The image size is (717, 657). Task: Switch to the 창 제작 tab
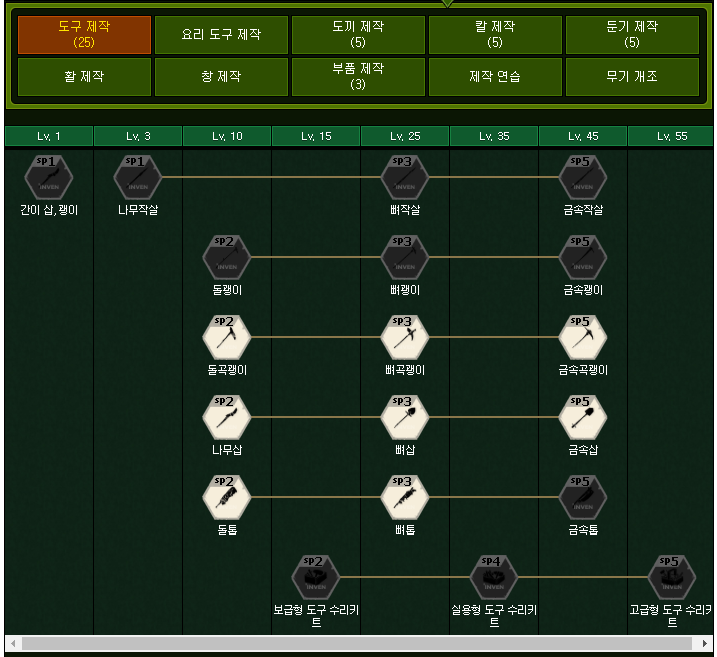point(221,77)
